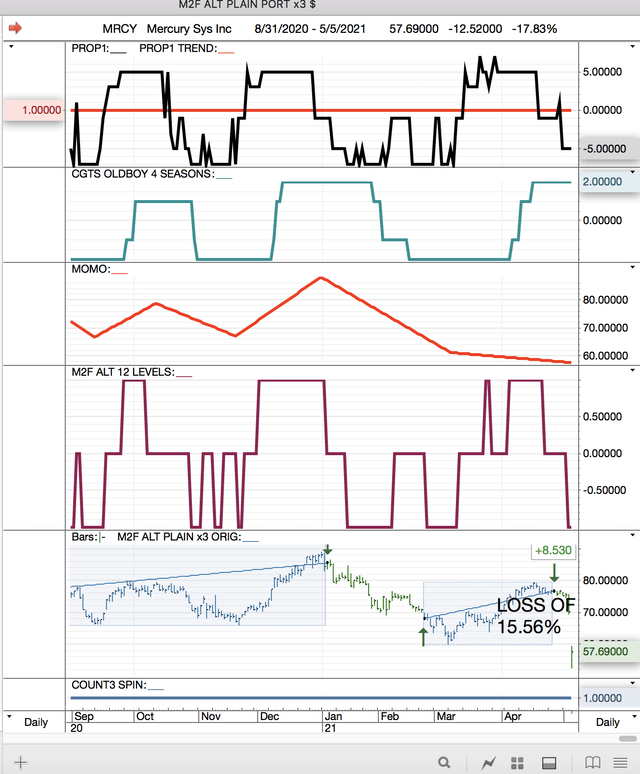Click the Dec label on the time axis
The height and width of the screenshot is (774, 640).
pos(269,716)
